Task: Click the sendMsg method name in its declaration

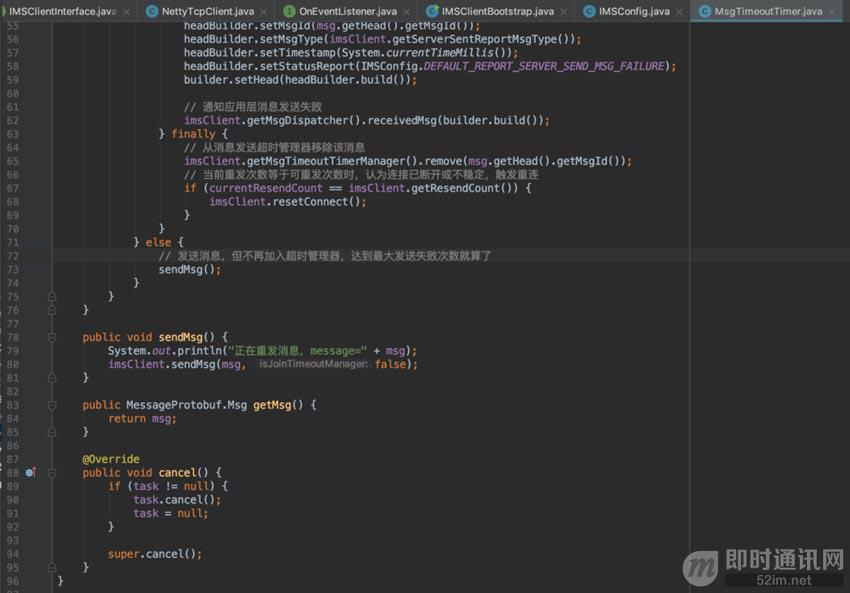Action: point(181,337)
